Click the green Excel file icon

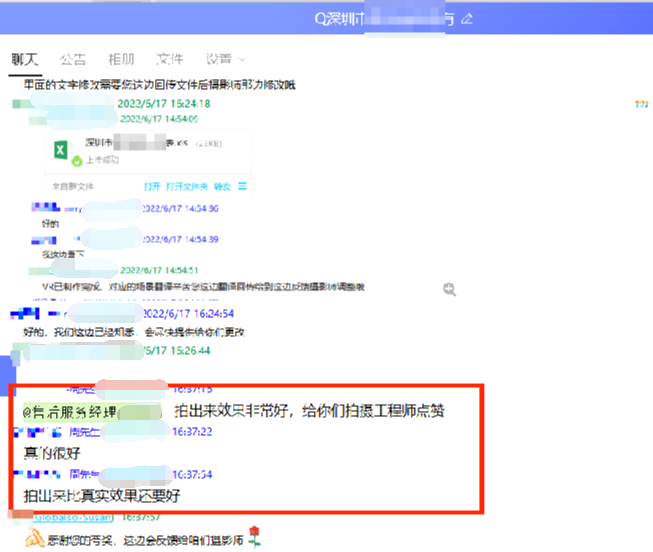click(62, 149)
